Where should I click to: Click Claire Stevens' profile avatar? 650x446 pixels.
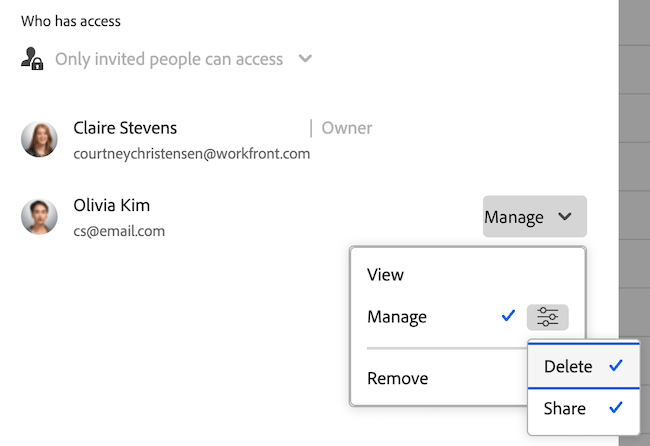point(39,139)
